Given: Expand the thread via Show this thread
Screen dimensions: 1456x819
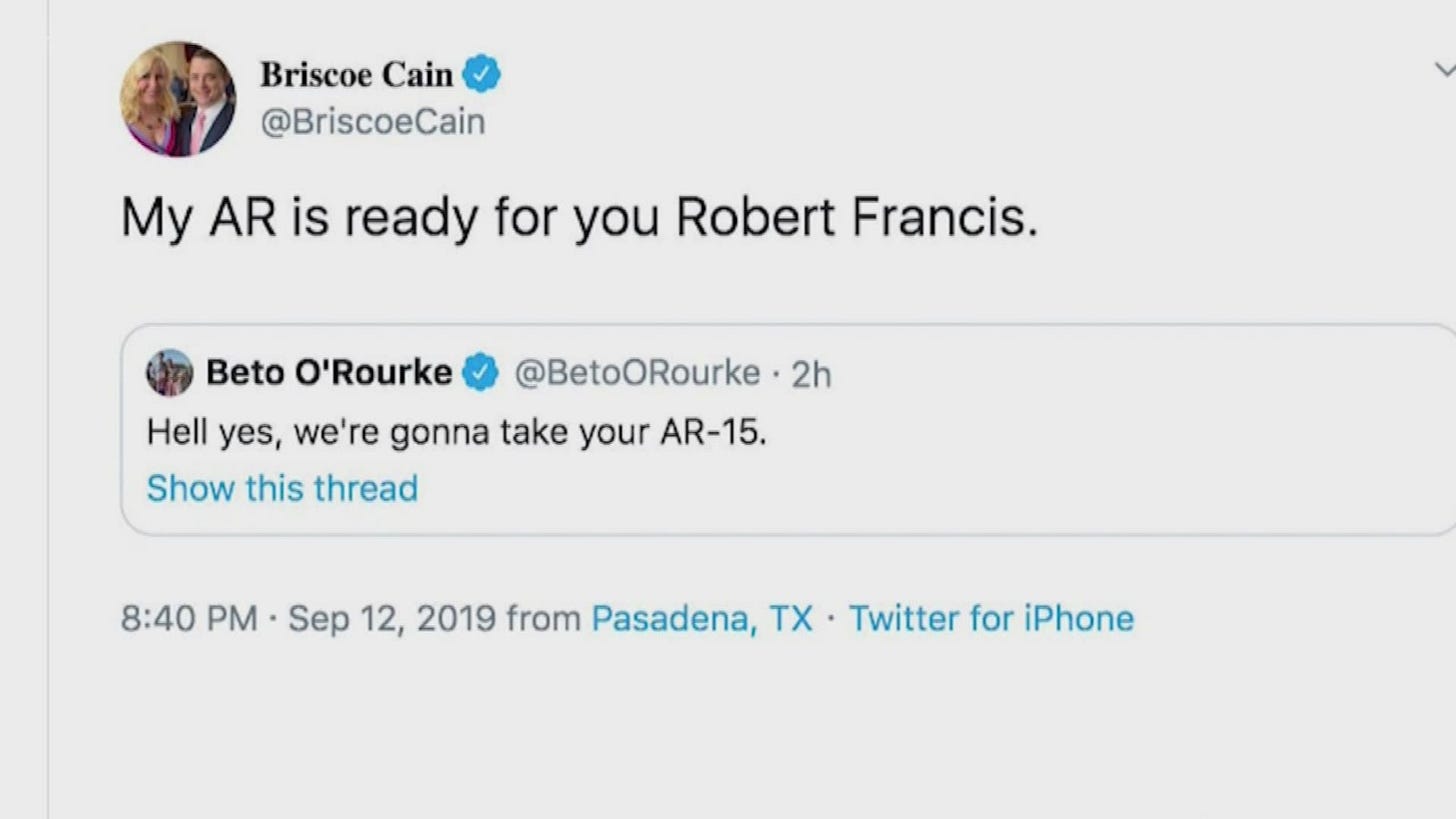Looking at the screenshot, I should pos(282,488).
